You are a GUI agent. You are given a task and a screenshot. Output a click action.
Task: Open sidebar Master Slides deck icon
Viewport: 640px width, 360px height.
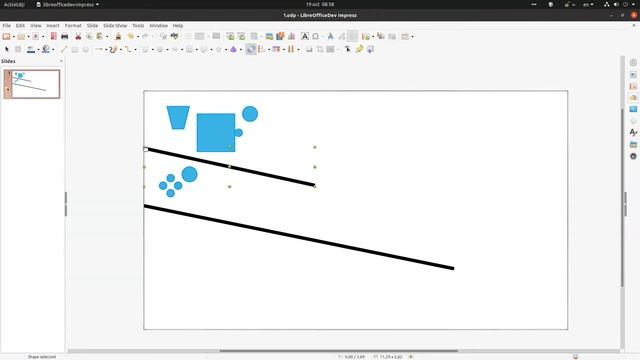pos(633,109)
